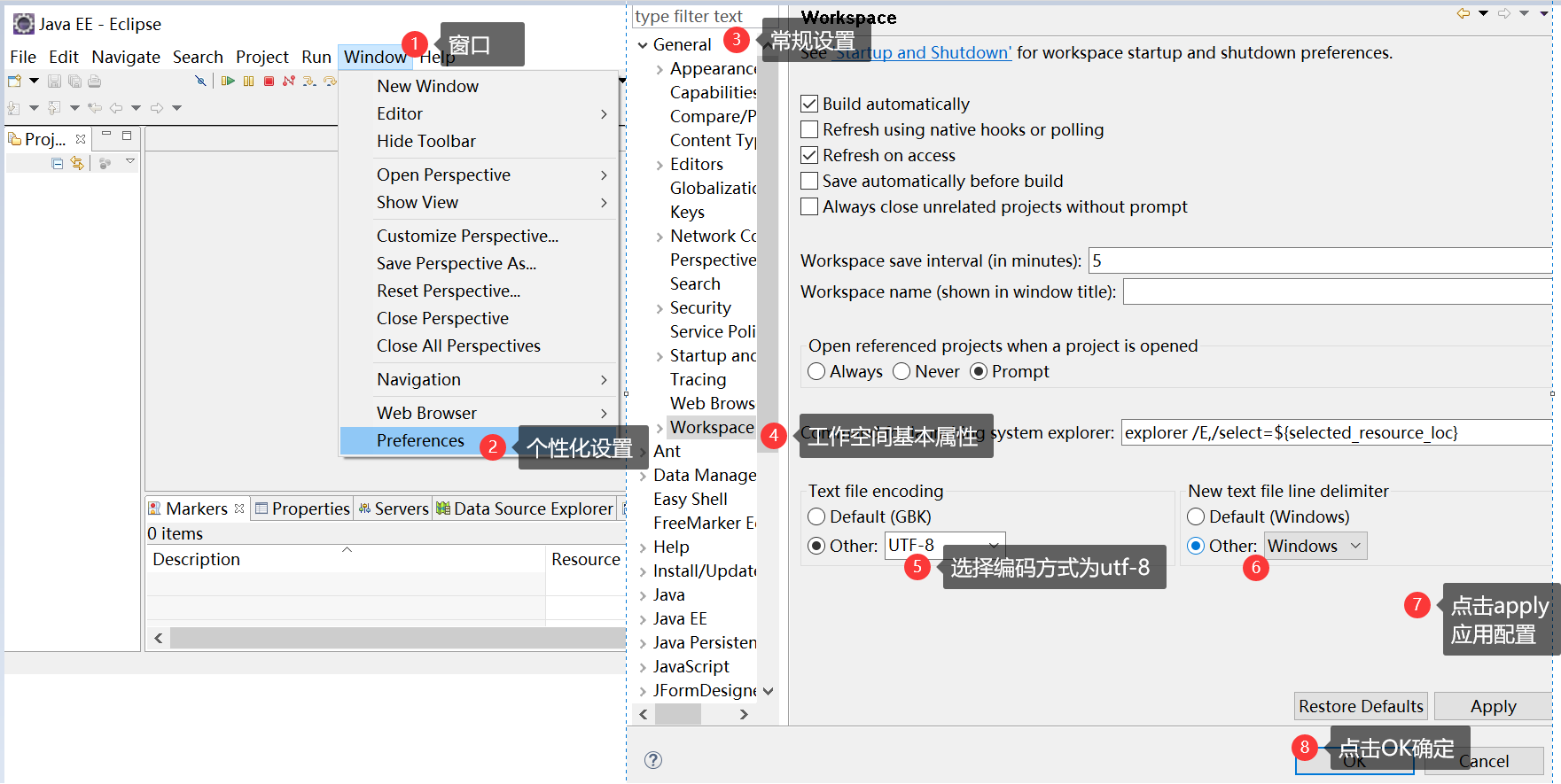Click the Print toolbar icon
1561x784 pixels.
coord(94,82)
